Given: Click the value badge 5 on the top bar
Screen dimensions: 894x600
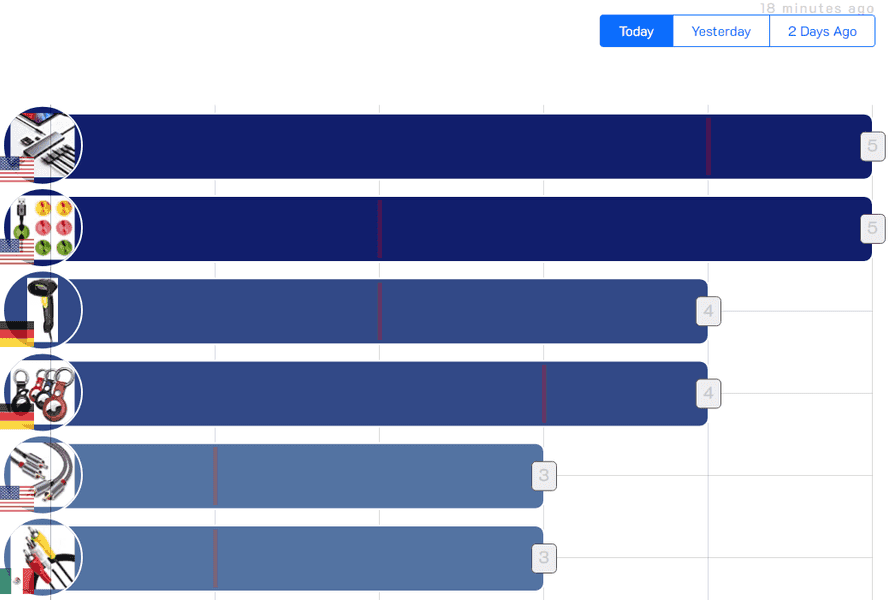Looking at the screenshot, I should tap(872, 147).
